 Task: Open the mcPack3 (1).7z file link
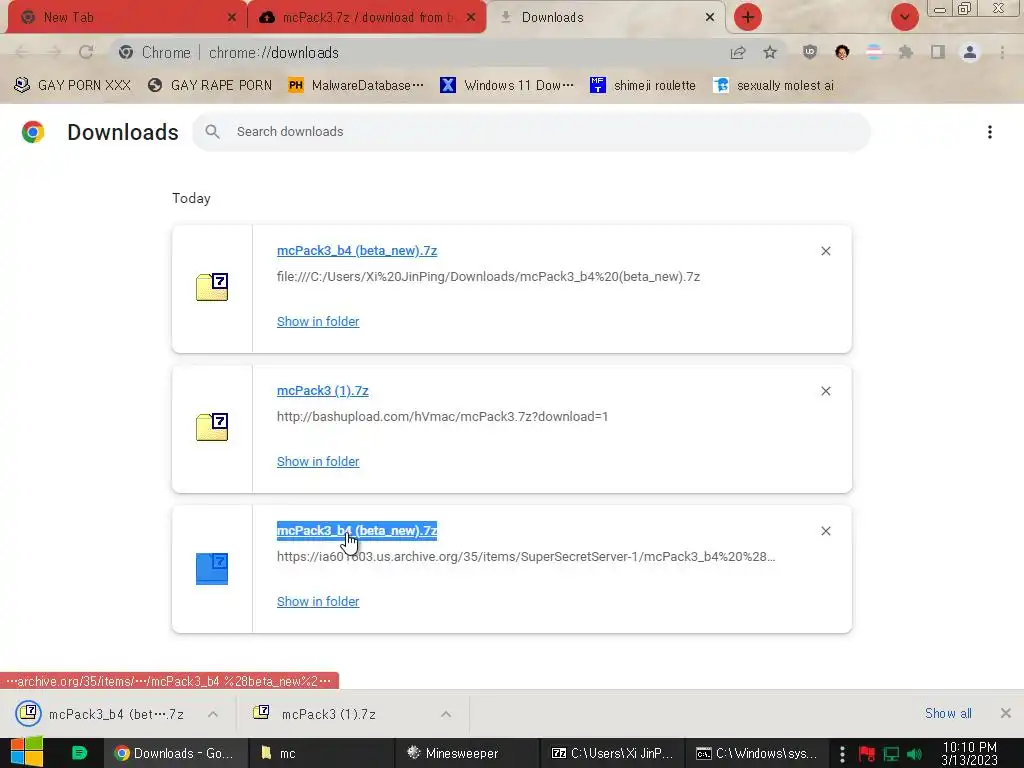323,391
